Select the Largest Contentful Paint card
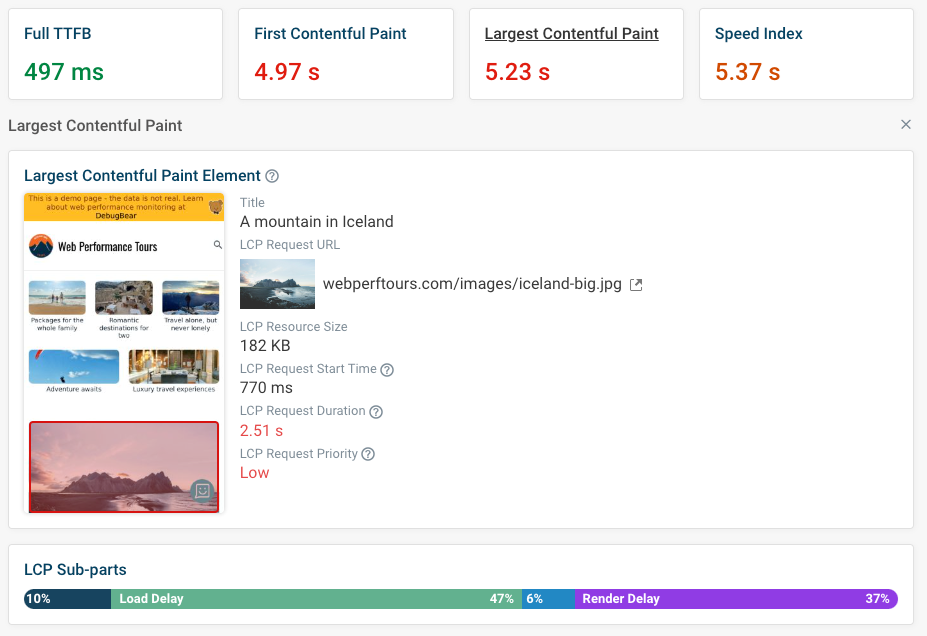This screenshot has height=636, width=927. pos(576,54)
